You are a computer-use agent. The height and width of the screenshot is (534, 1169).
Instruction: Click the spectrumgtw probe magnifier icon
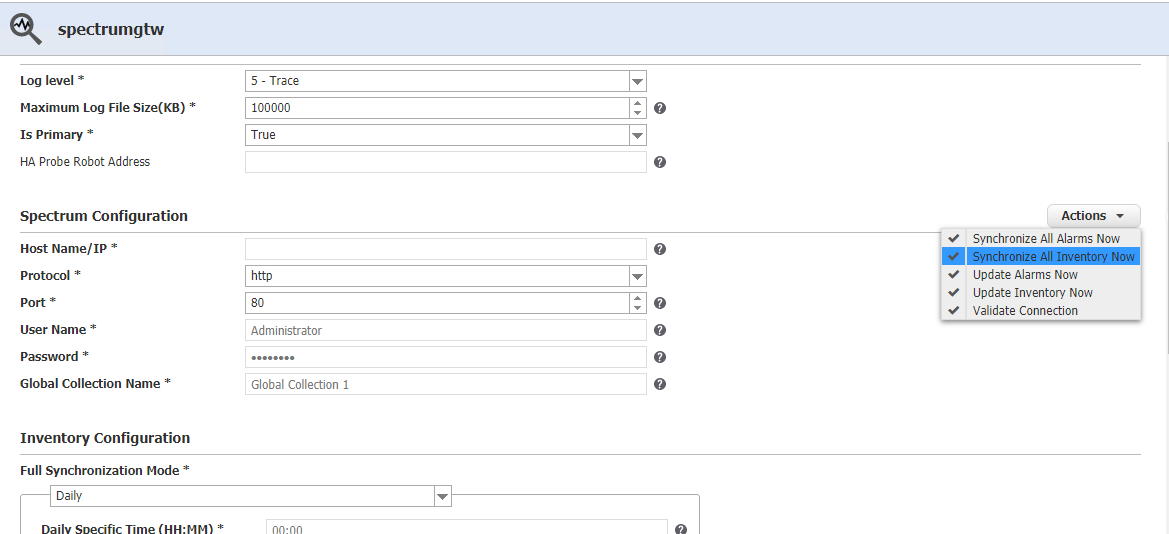pyautogui.click(x=26, y=29)
